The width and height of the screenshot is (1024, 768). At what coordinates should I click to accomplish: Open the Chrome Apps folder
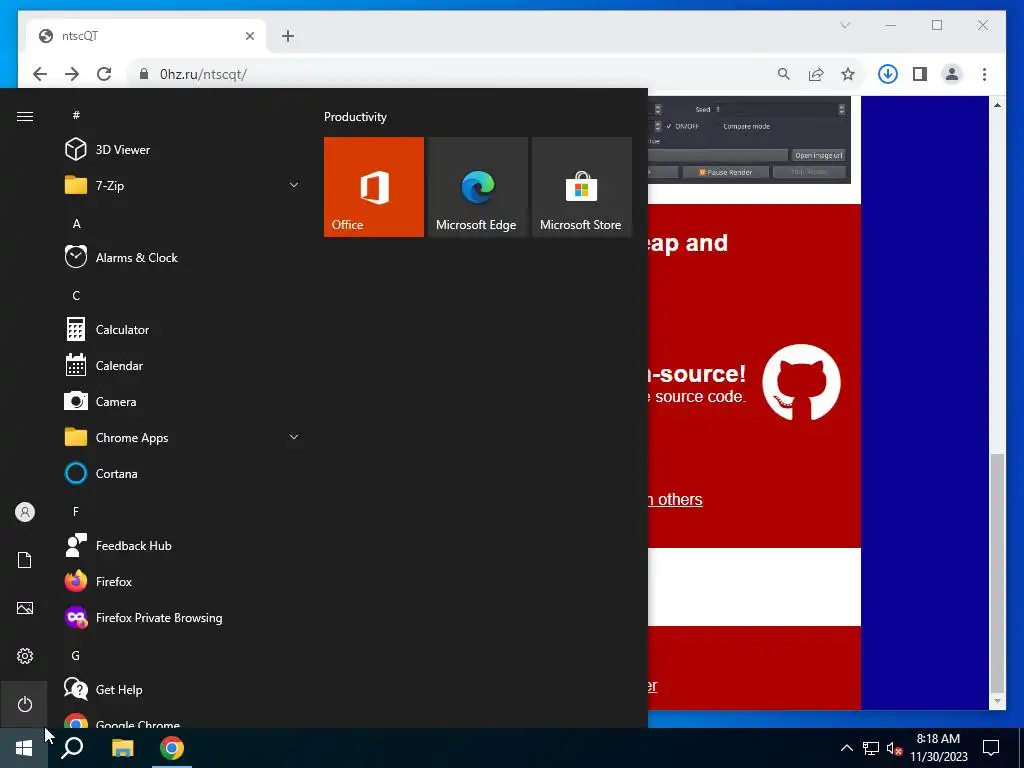click(x=181, y=438)
